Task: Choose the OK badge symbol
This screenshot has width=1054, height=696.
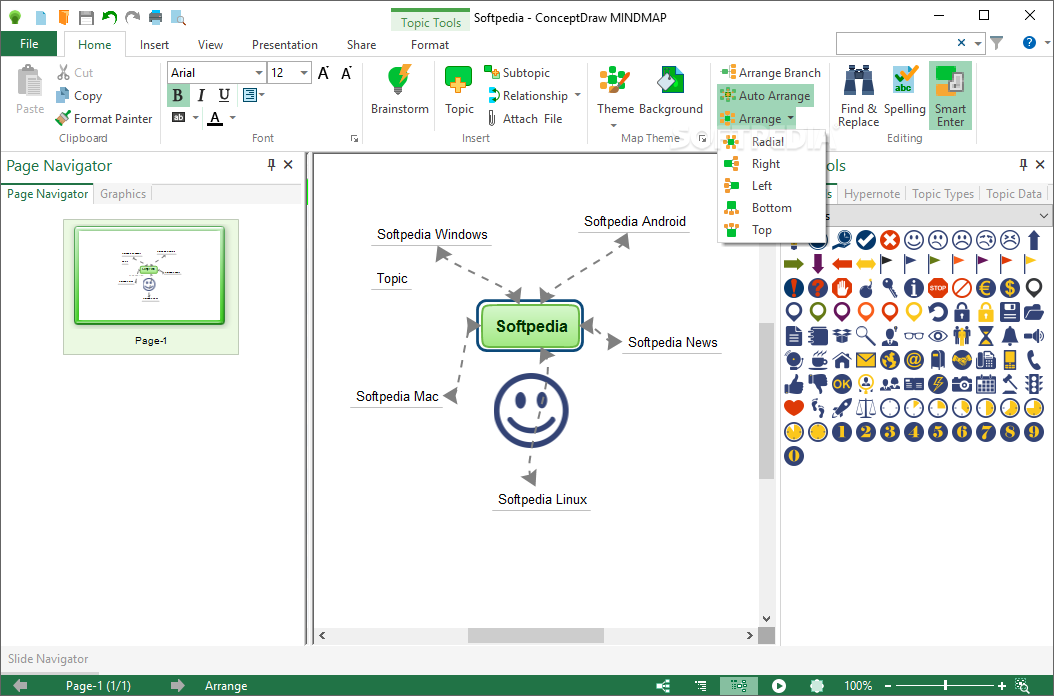Action: (x=842, y=383)
